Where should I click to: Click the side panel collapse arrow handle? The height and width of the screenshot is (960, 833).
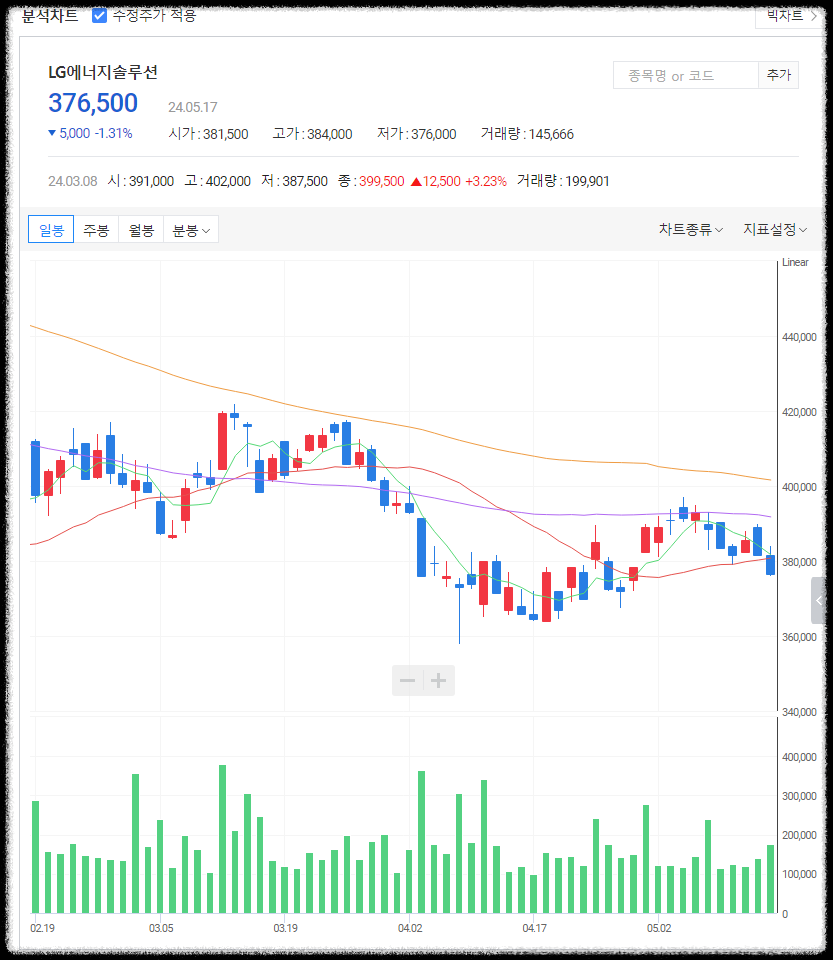click(818, 601)
